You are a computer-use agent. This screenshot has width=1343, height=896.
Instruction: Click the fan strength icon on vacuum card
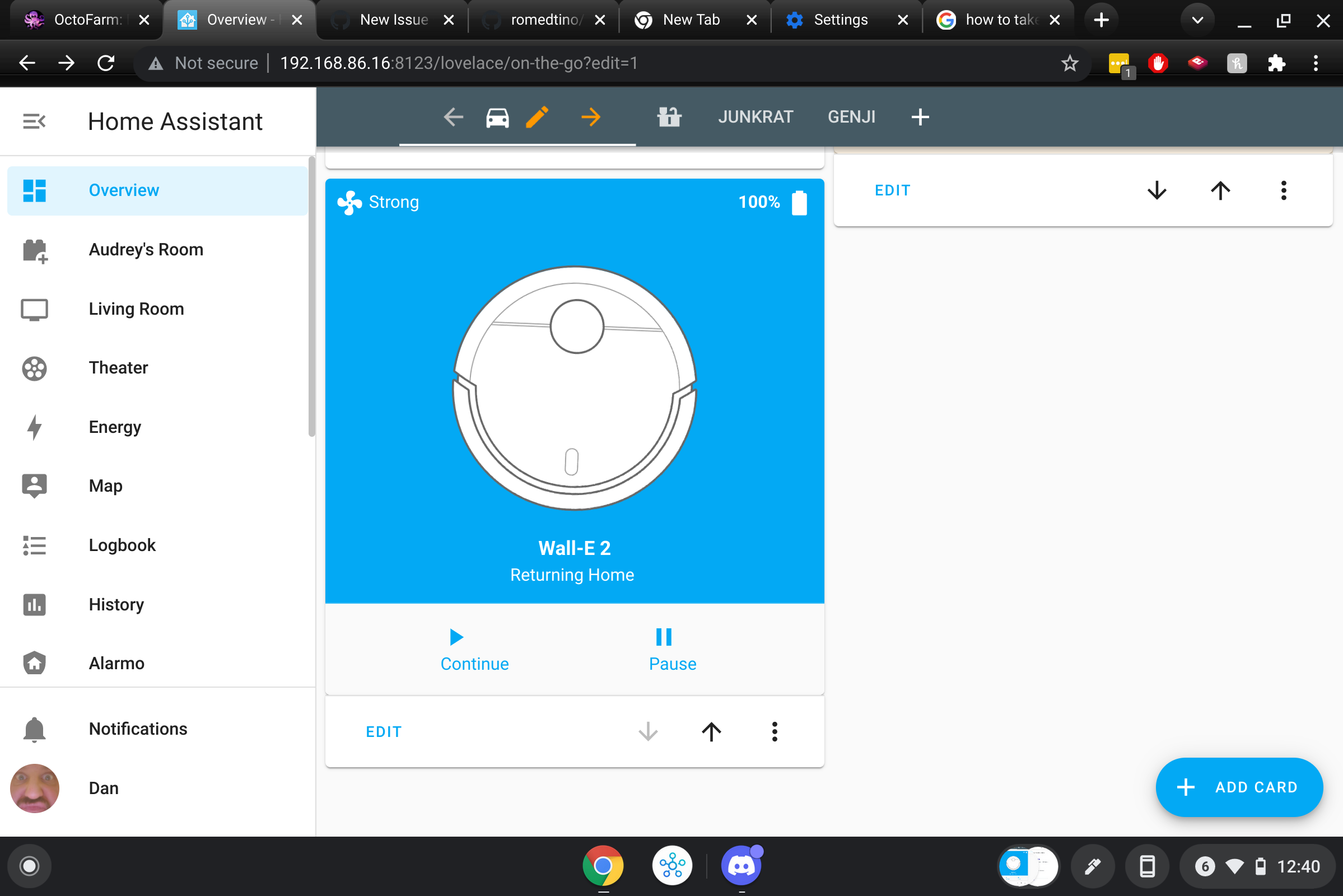click(348, 202)
